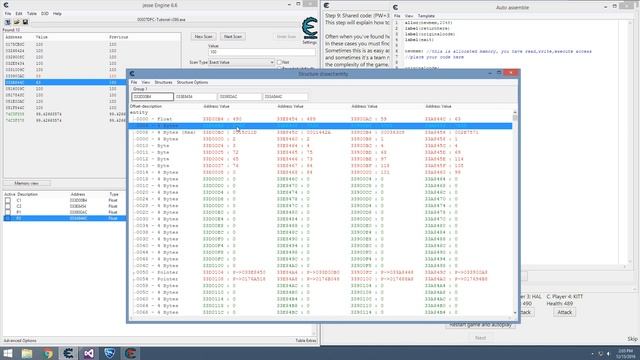
Task: Open Edit menu in main engine window
Action: (19, 13)
